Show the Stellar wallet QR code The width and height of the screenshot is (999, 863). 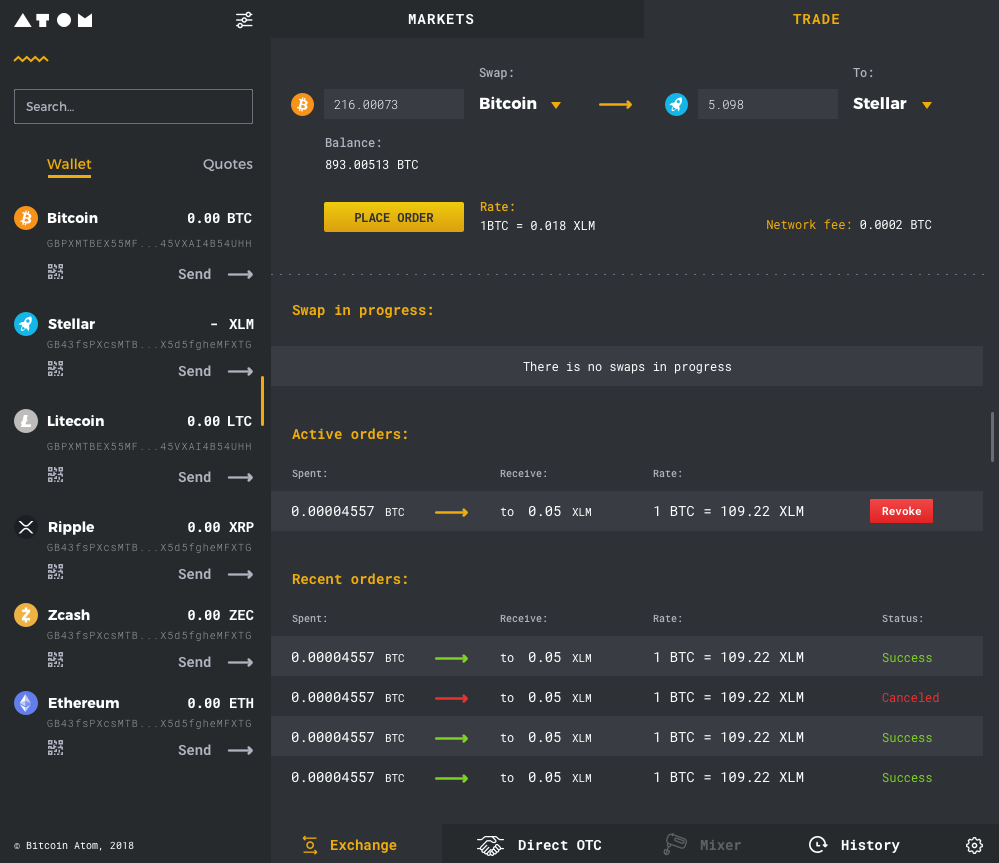coord(55,369)
